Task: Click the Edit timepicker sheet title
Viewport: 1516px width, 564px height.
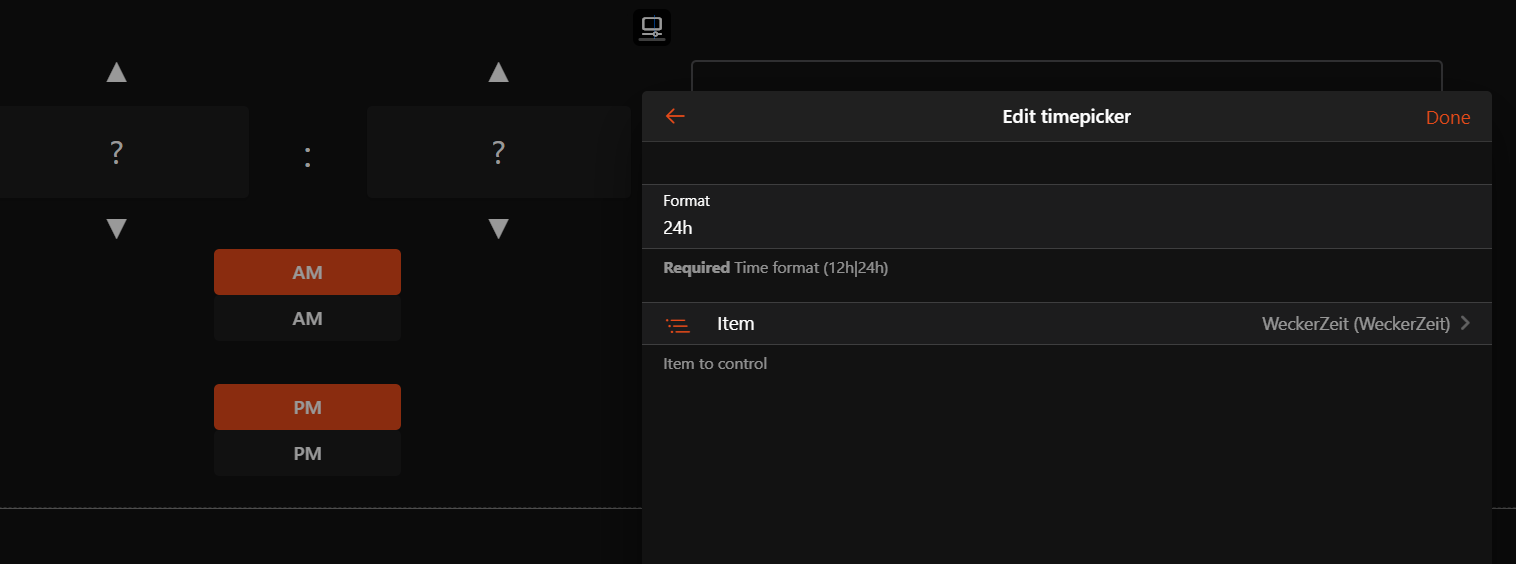Action: click(x=1066, y=117)
